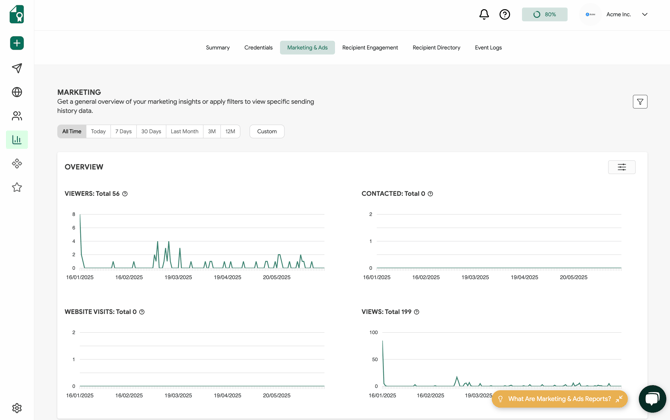The height and width of the screenshot is (420, 670).
Task: Open the live chat bubble widget
Action: click(652, 398)
